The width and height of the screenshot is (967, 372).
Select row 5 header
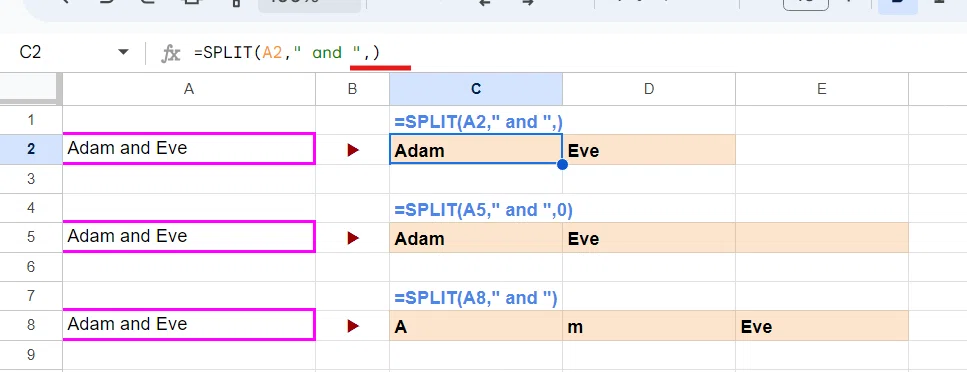tap(31, 238)
